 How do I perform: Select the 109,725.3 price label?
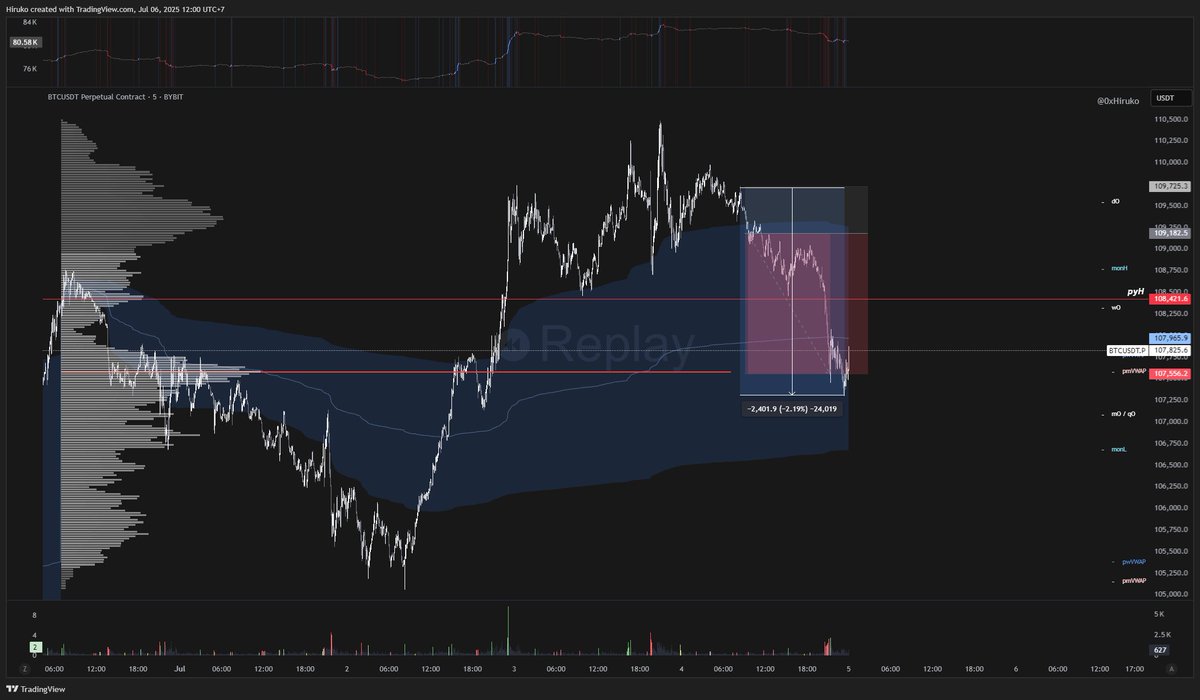click(x=1171, y=186)
